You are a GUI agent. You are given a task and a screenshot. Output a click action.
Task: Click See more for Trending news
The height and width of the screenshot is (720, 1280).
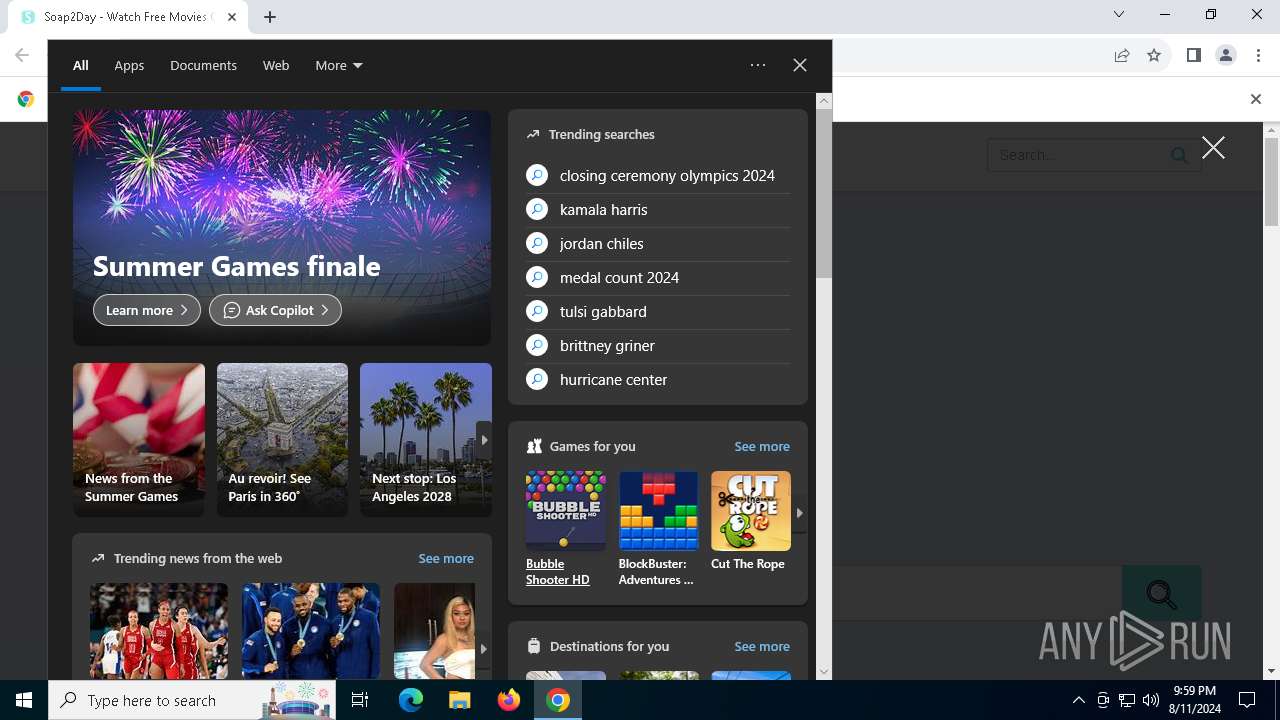click(x=446, y=558)
